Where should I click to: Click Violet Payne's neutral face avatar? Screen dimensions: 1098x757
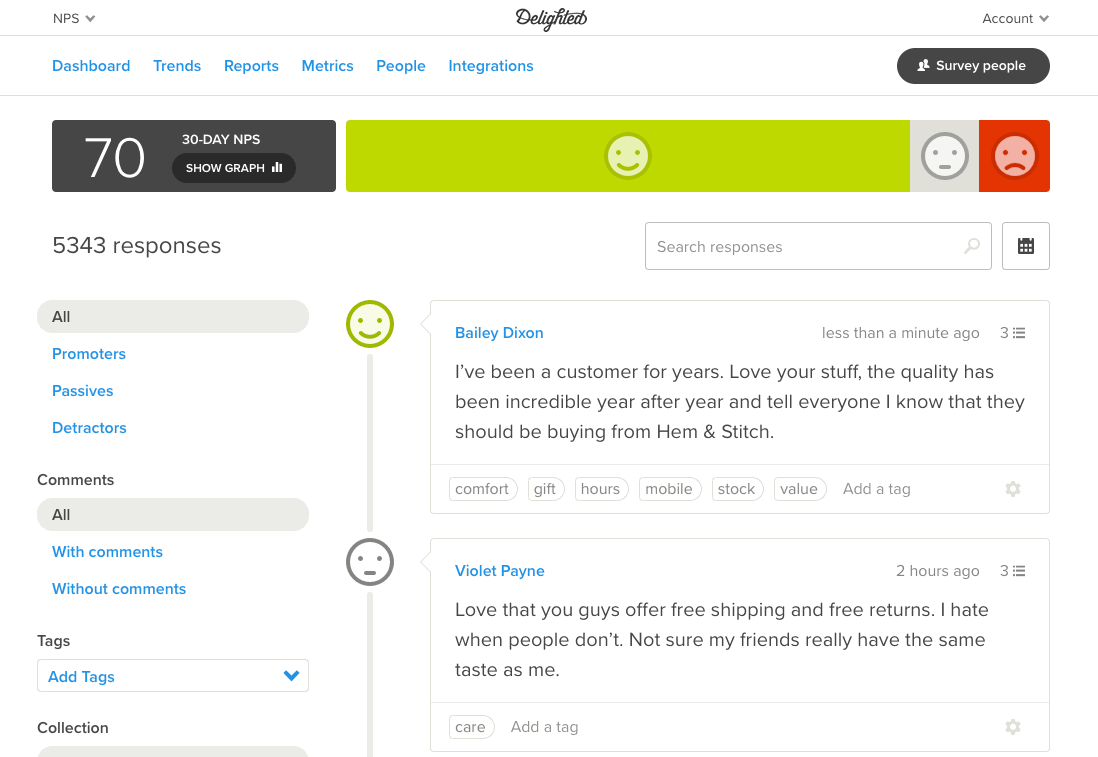pyautogui.click(x=370, y=562)
